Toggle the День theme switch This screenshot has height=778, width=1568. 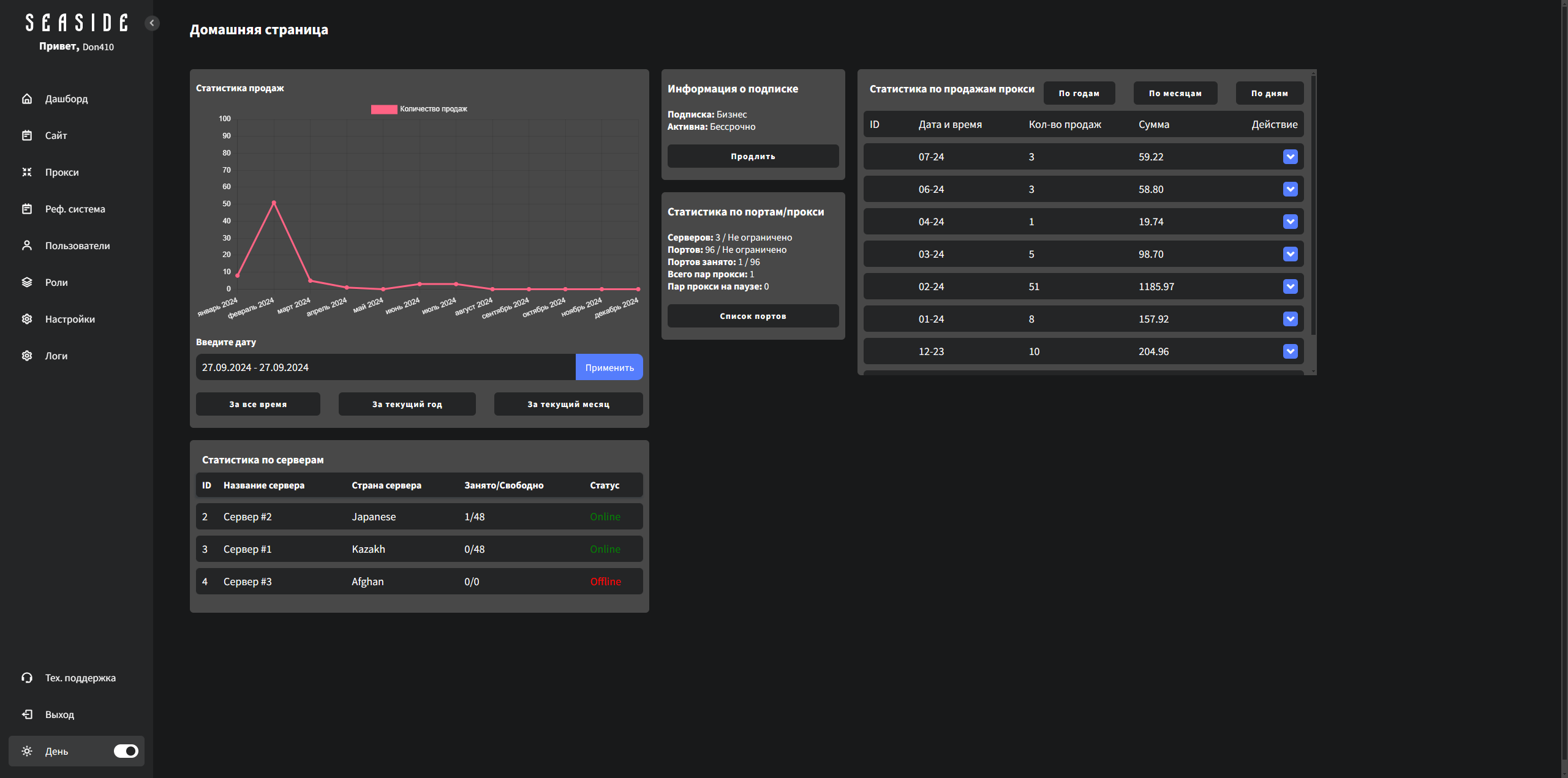tap(126, 751)
